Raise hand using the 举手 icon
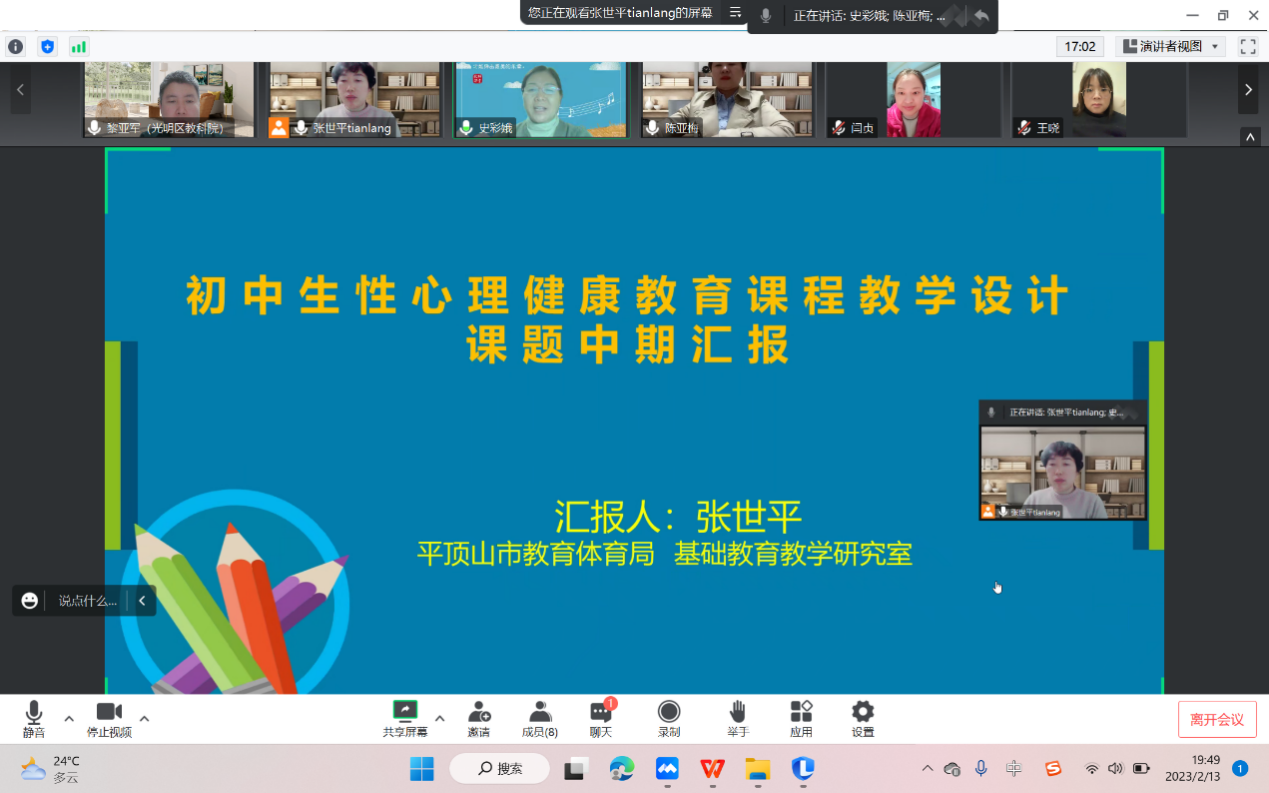 pyautogui.click(x=737, y=718)
